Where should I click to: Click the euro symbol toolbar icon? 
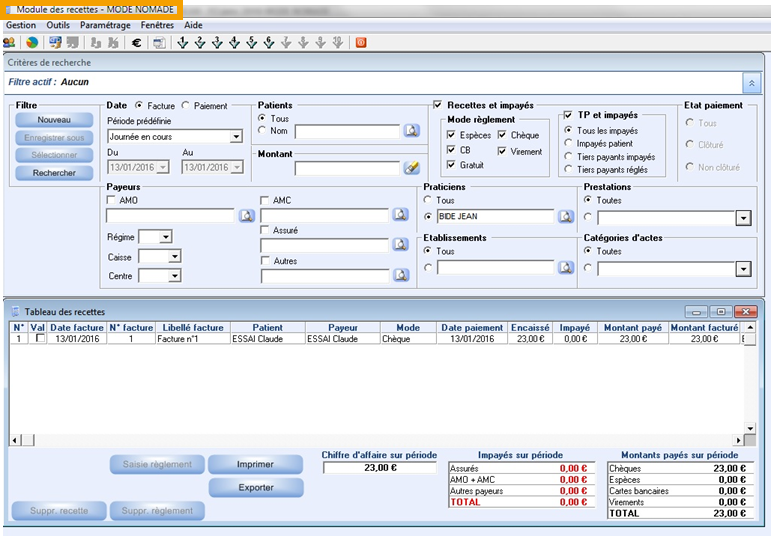click(136, 43)
